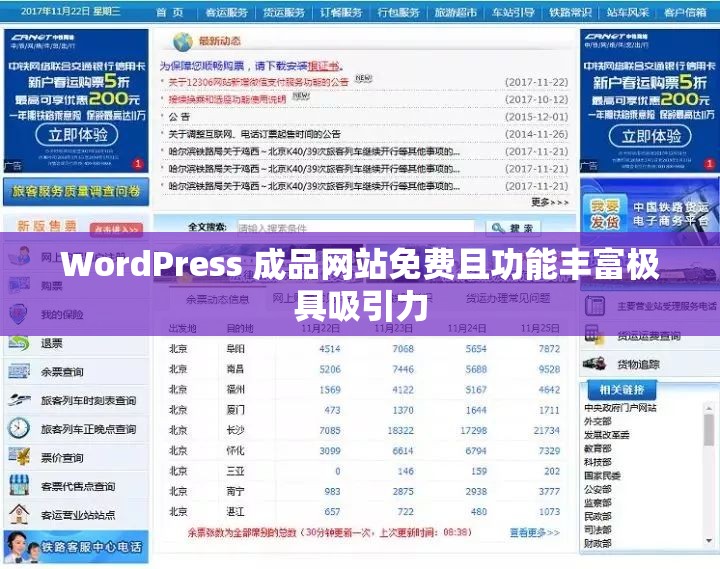Open the 旅客列车时刻表查询 train icon
720x569 pixels.
tap(19, 400)
